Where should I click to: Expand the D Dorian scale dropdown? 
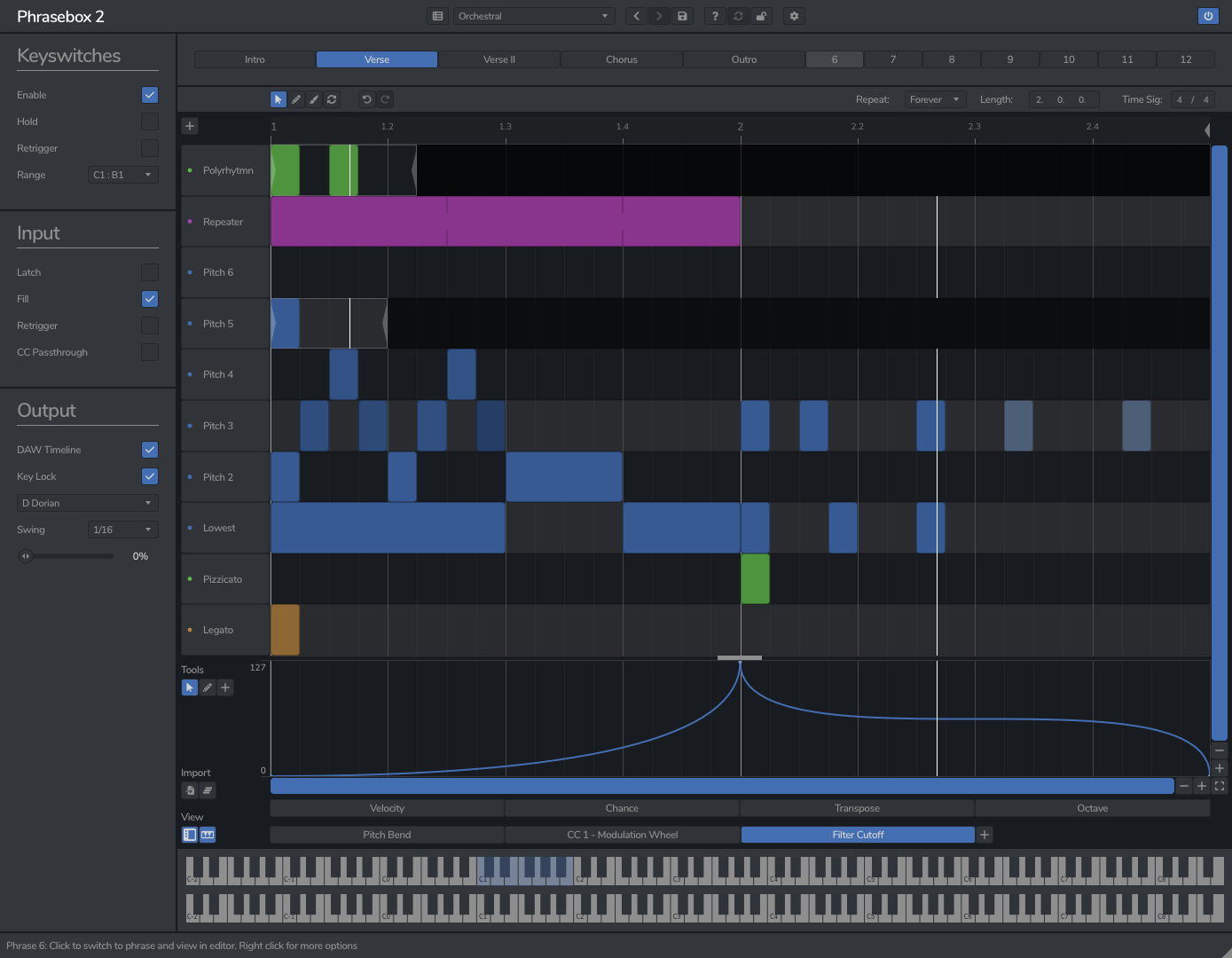click(x=87, y=503)
